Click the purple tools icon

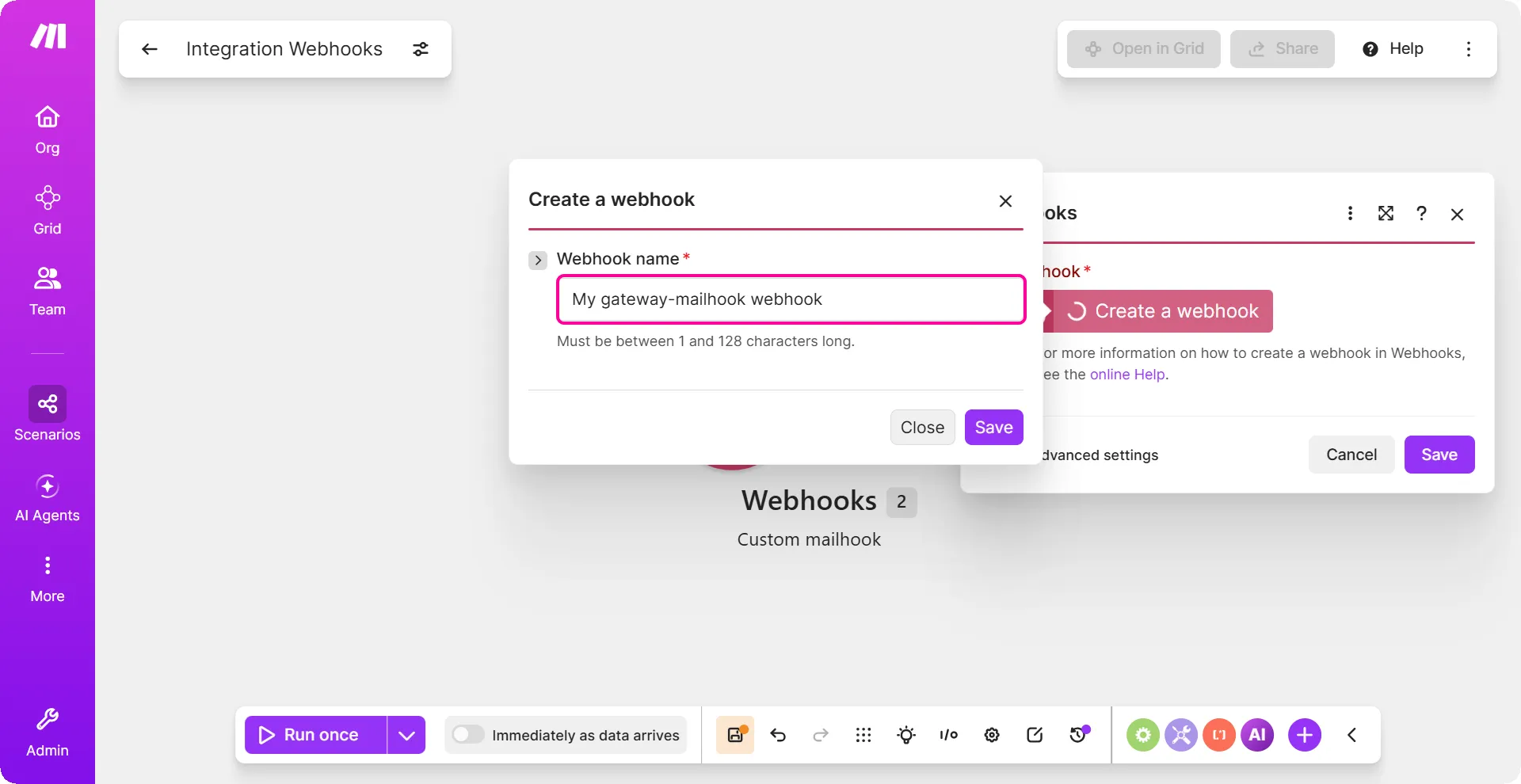pos(1181,735)
